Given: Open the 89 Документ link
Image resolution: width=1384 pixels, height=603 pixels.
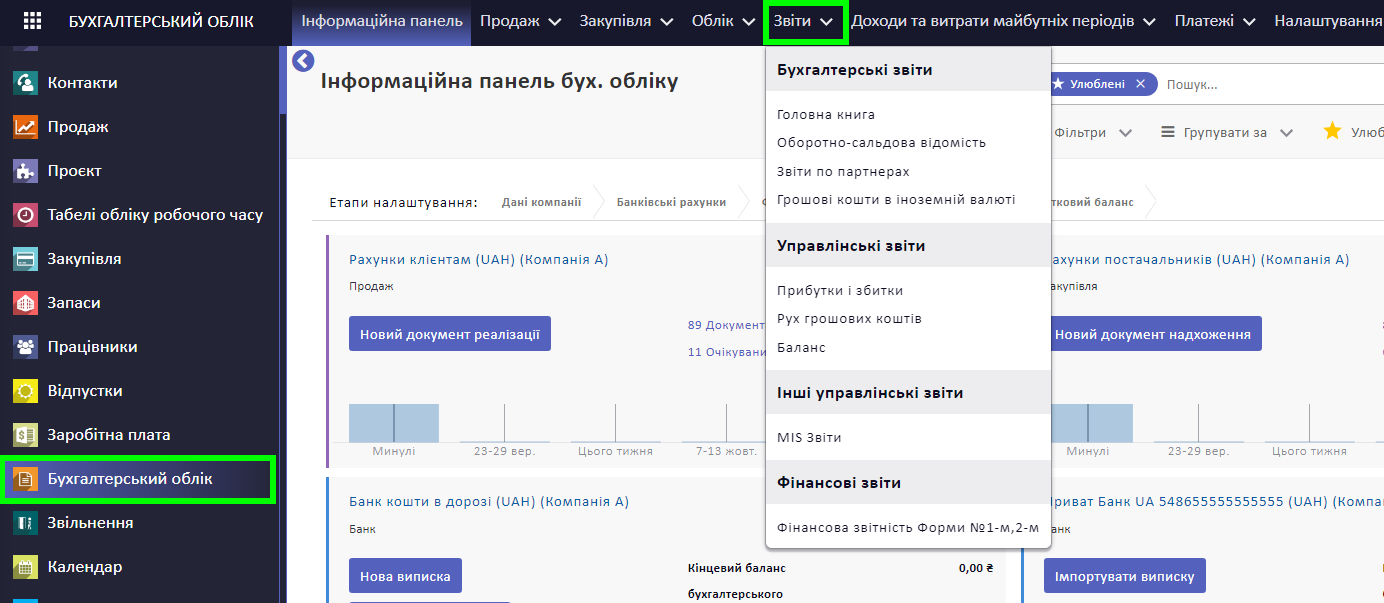Looking at the screenshot, I should coord(726,325).
